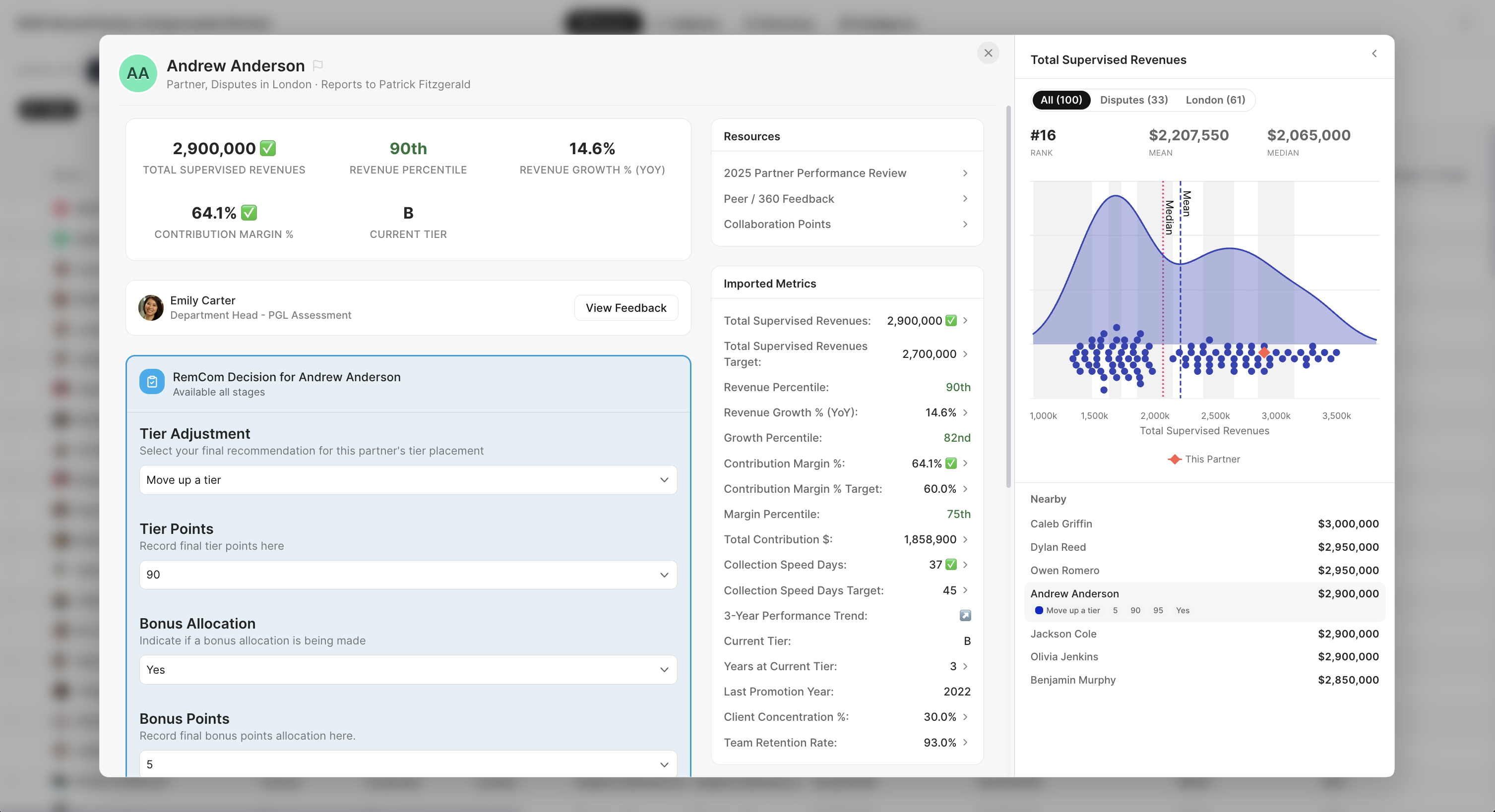
Task: Click the flag icon beside Andrew Anderson
Action: 317,65
